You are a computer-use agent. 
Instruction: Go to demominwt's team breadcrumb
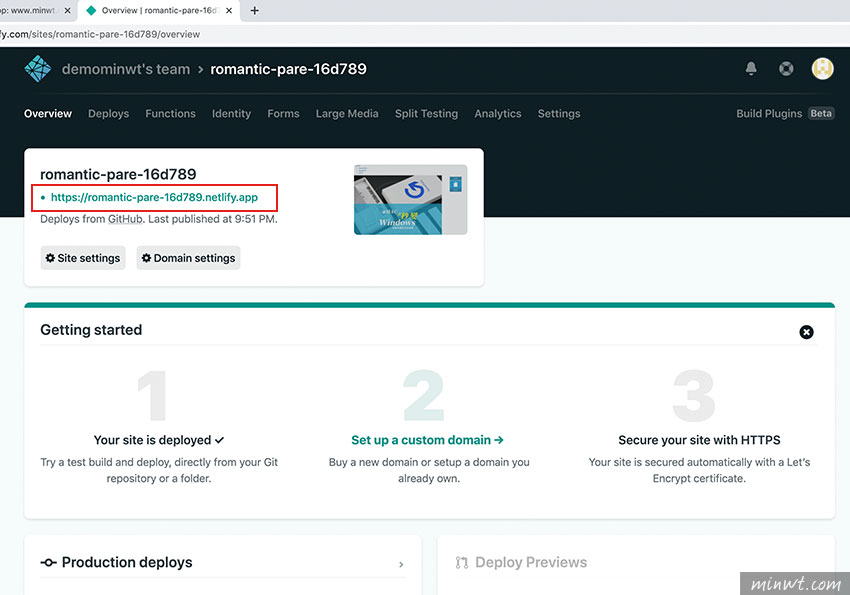coord(126,69)
